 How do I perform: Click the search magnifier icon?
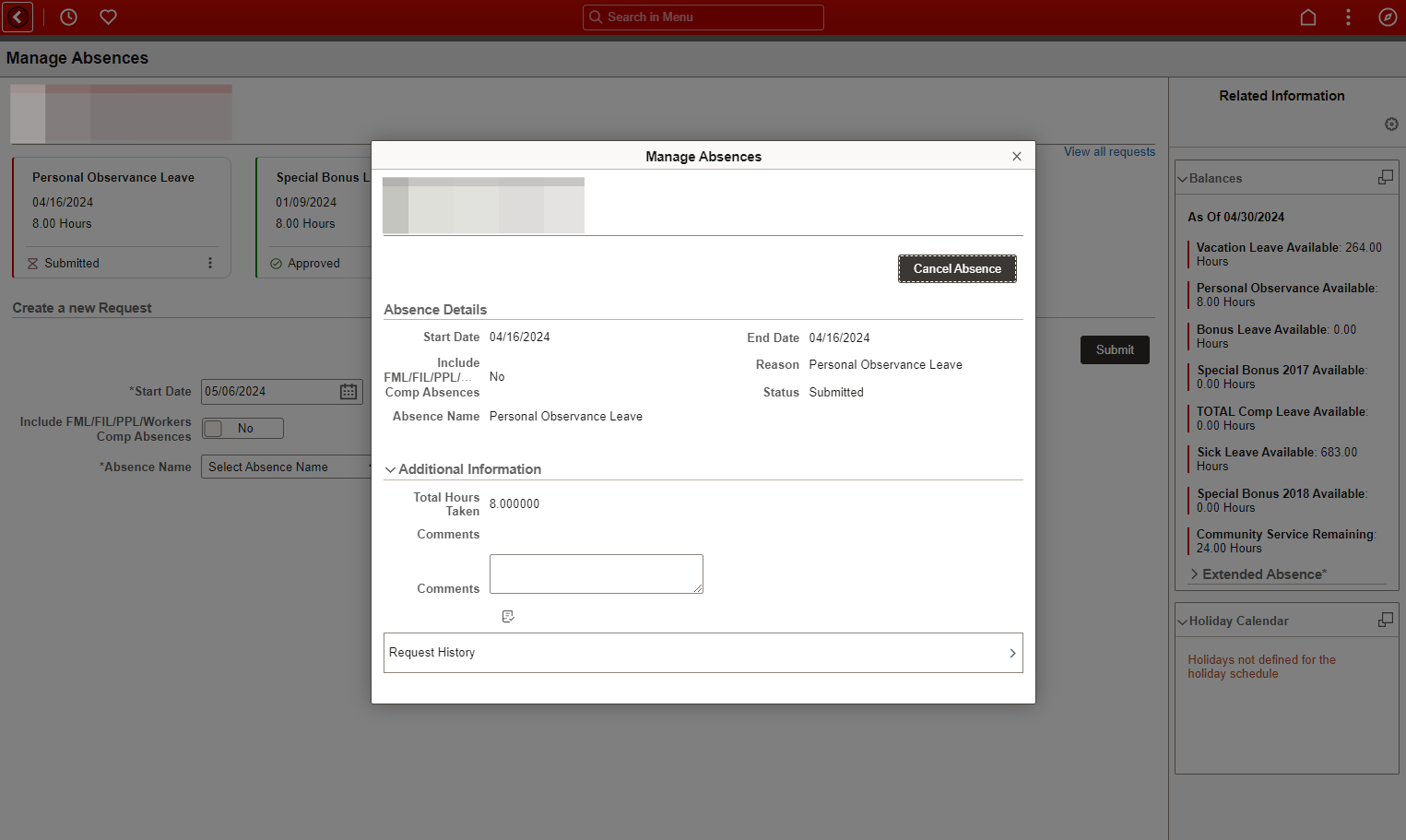(x=596, y=17)
